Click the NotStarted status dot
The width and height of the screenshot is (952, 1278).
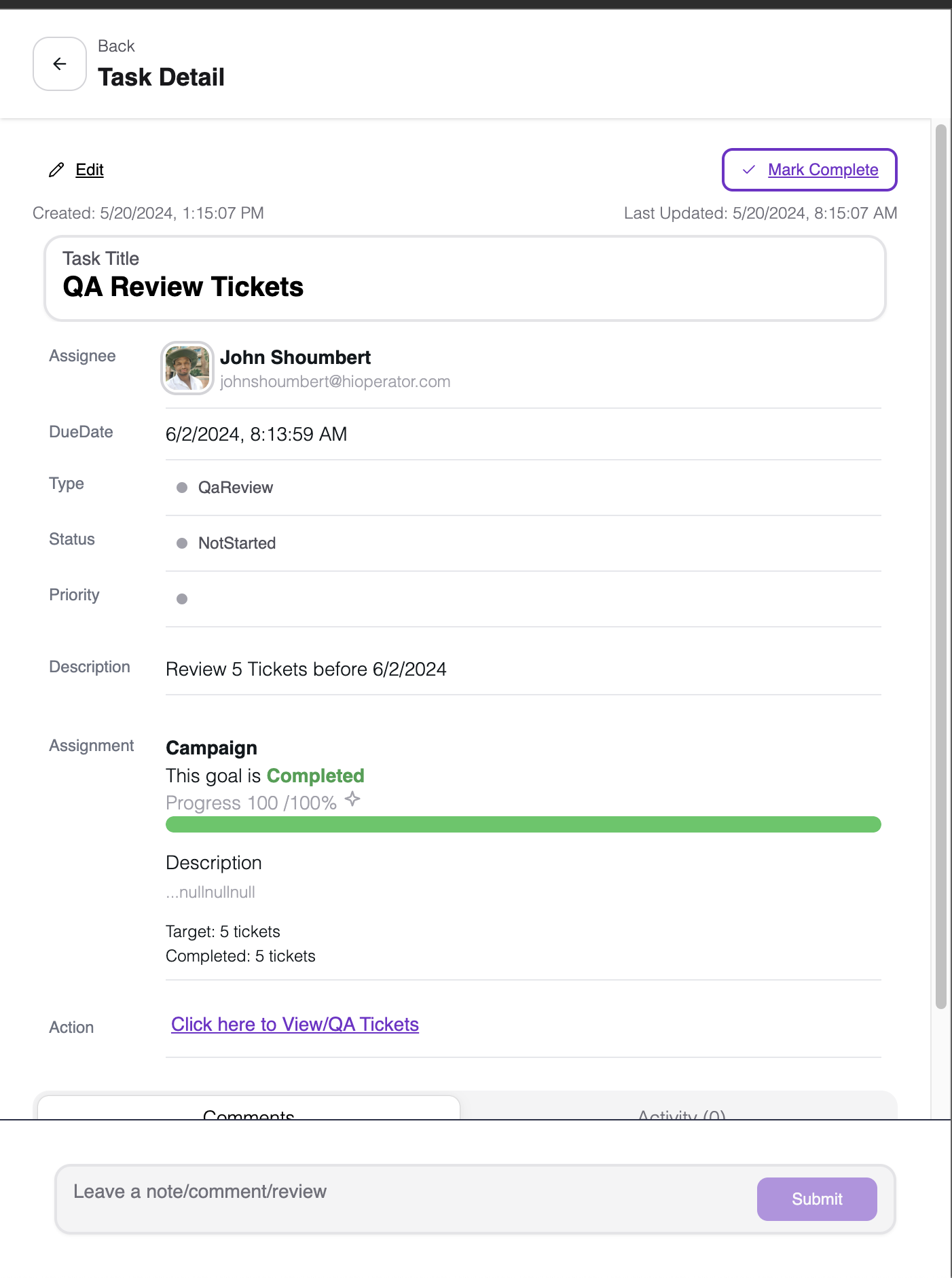pyautogui.click(x=182, y=543)
